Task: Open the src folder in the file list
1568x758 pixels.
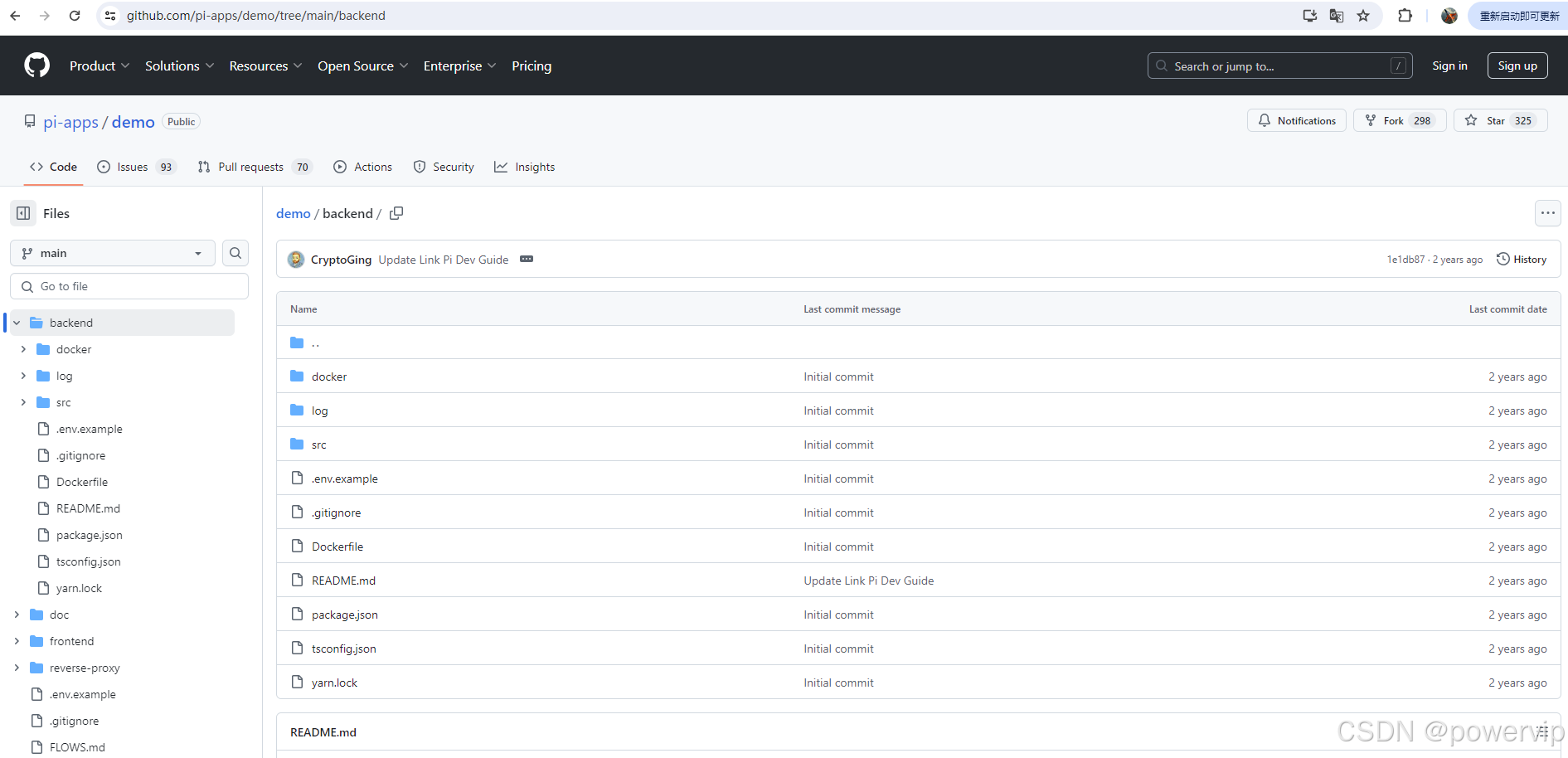Action: (319, 445)
